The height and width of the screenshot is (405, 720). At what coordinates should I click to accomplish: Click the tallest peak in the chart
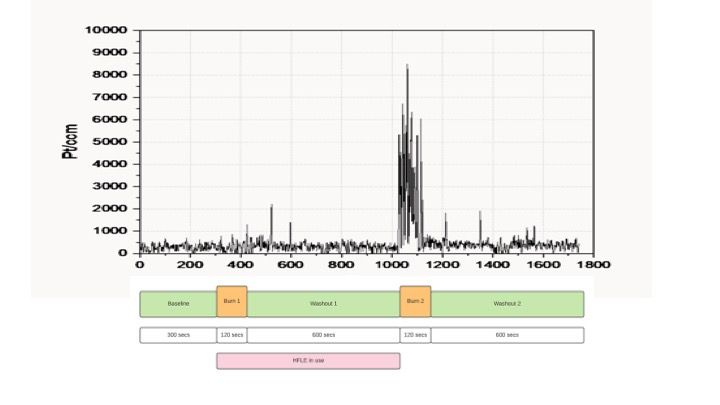point(407,66)
